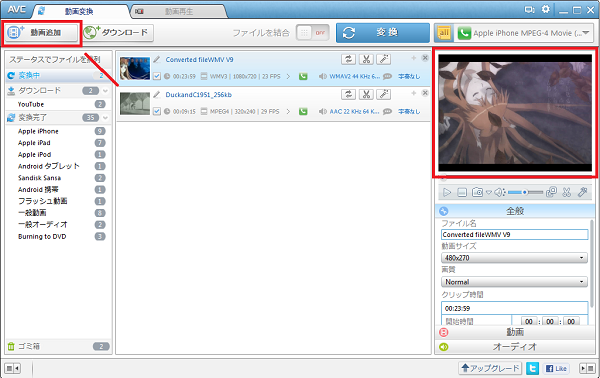Click 字幕なし subtitle link on Converted fileWMV V9 row

tap(409, 77)
